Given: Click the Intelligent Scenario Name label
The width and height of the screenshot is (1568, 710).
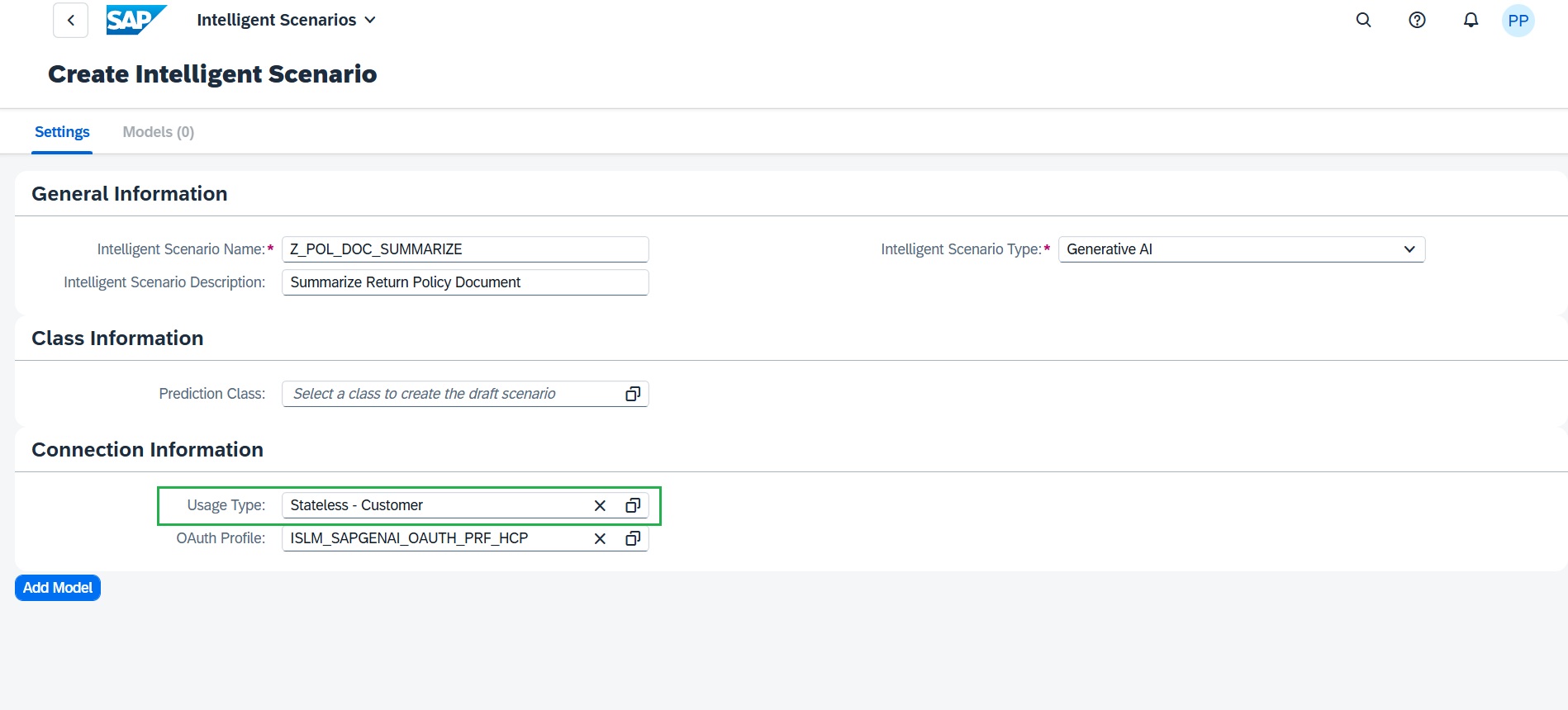Looking at the screenshot, I should tap(181, 249).
